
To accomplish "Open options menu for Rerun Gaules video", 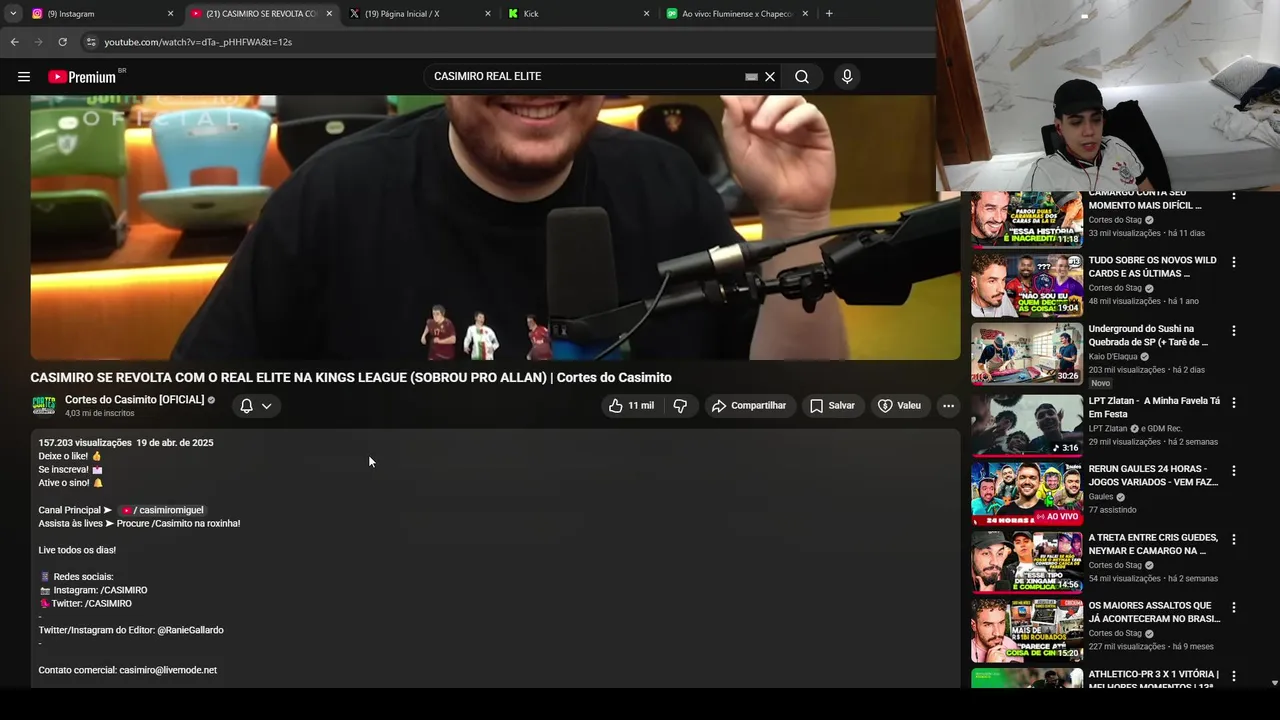I will click(x=1233, y=471).
